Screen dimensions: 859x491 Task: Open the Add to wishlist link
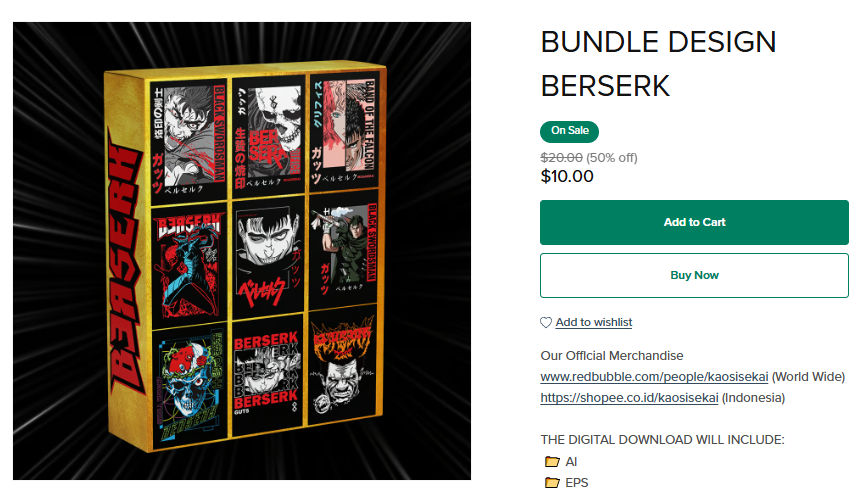(x=594, y=322)
